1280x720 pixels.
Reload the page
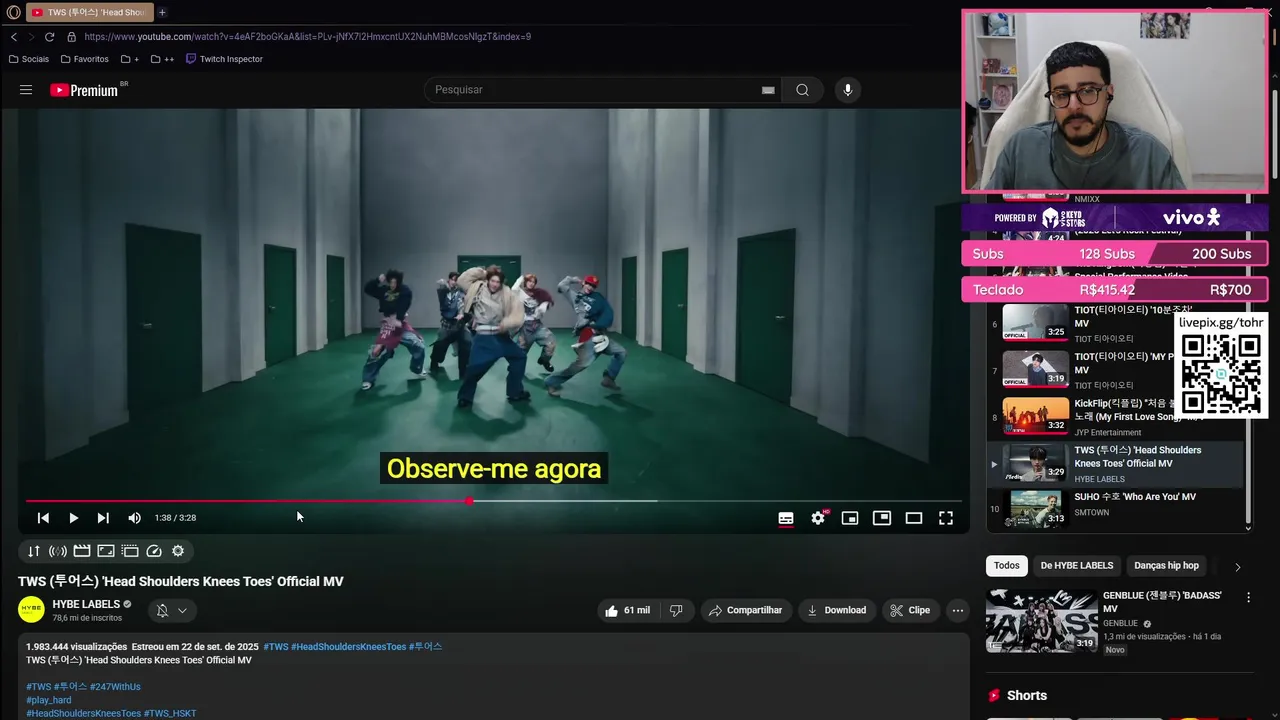point(49,37)
